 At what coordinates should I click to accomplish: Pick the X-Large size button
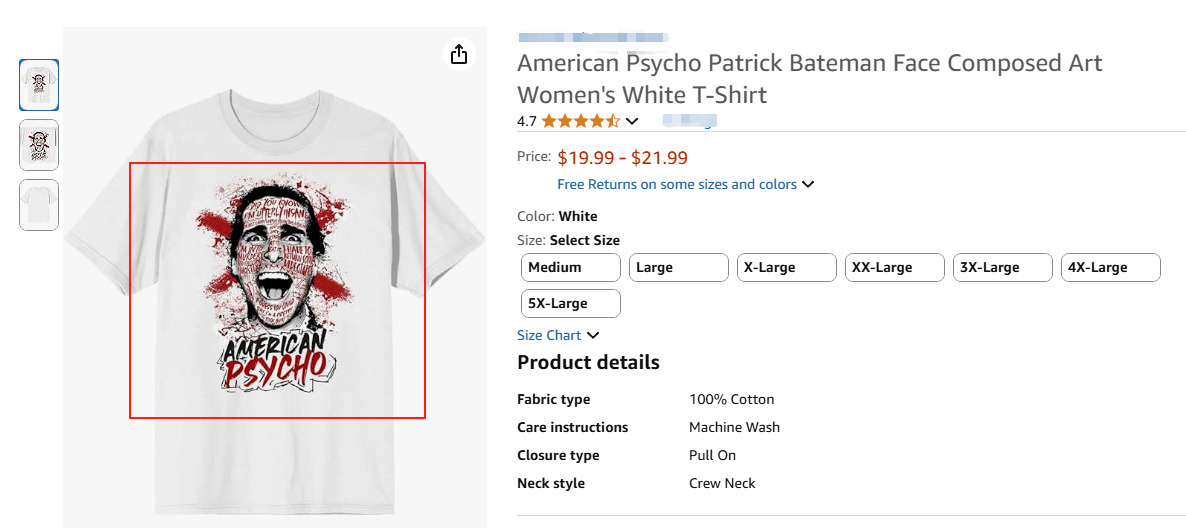click(787, 267)
